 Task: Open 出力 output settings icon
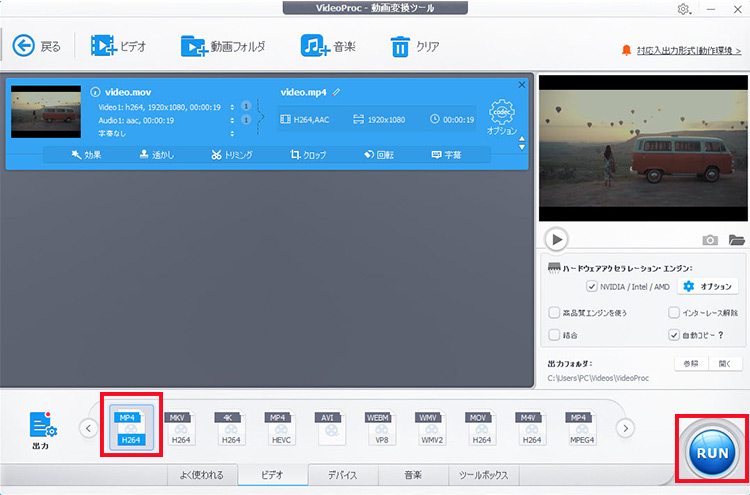click(42, 430)
